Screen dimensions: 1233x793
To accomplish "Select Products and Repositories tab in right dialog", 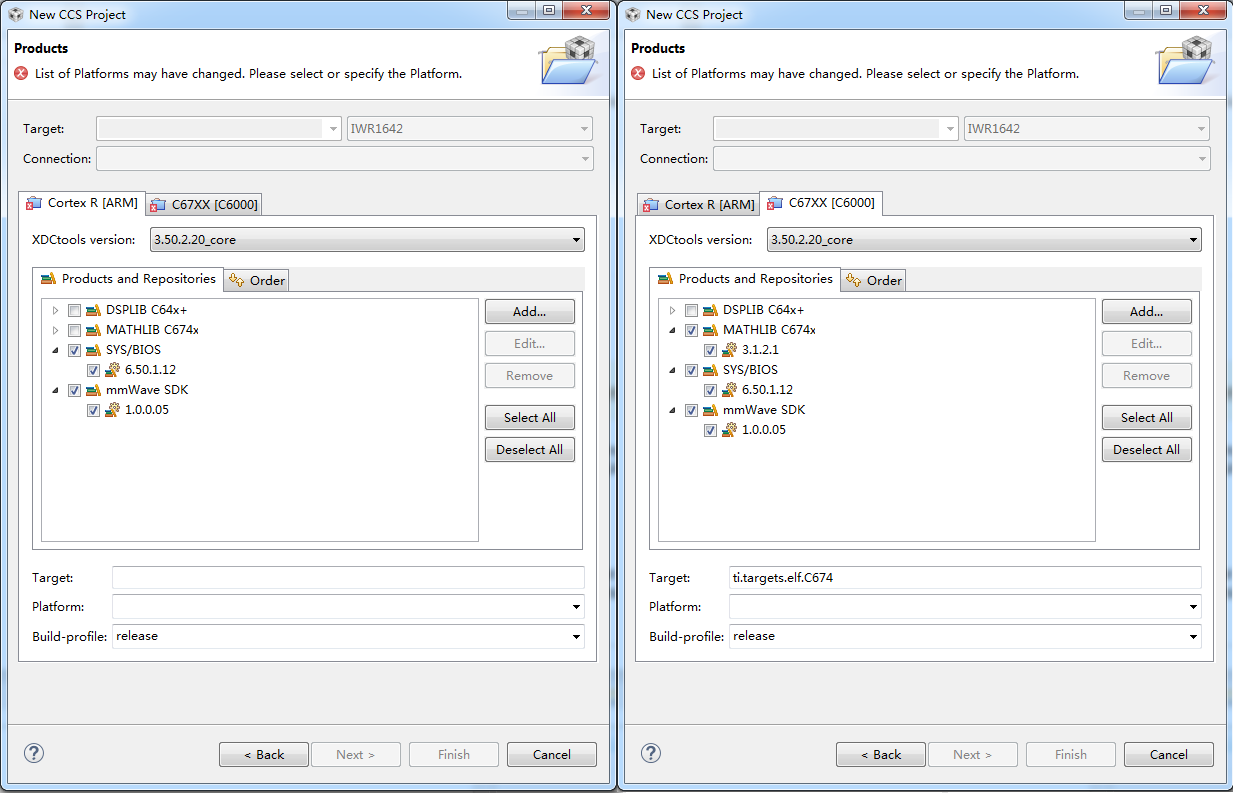I will pyautogui.click(x=745, y=279).
